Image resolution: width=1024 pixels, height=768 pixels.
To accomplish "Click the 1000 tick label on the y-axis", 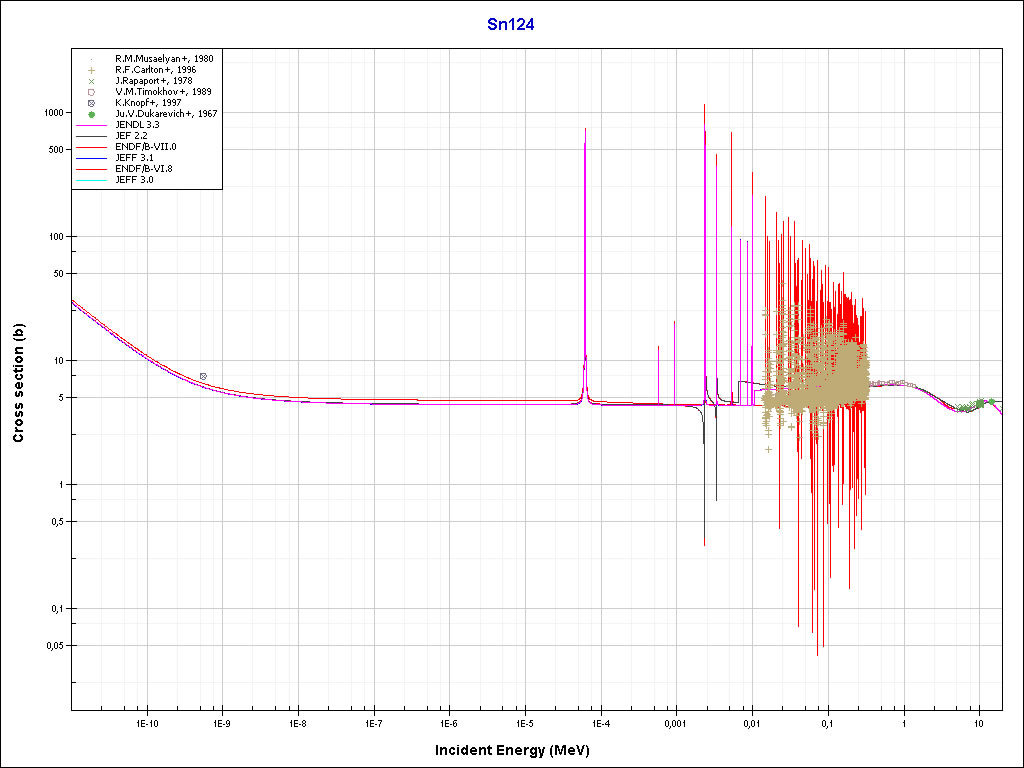I will tap(53, 113).
